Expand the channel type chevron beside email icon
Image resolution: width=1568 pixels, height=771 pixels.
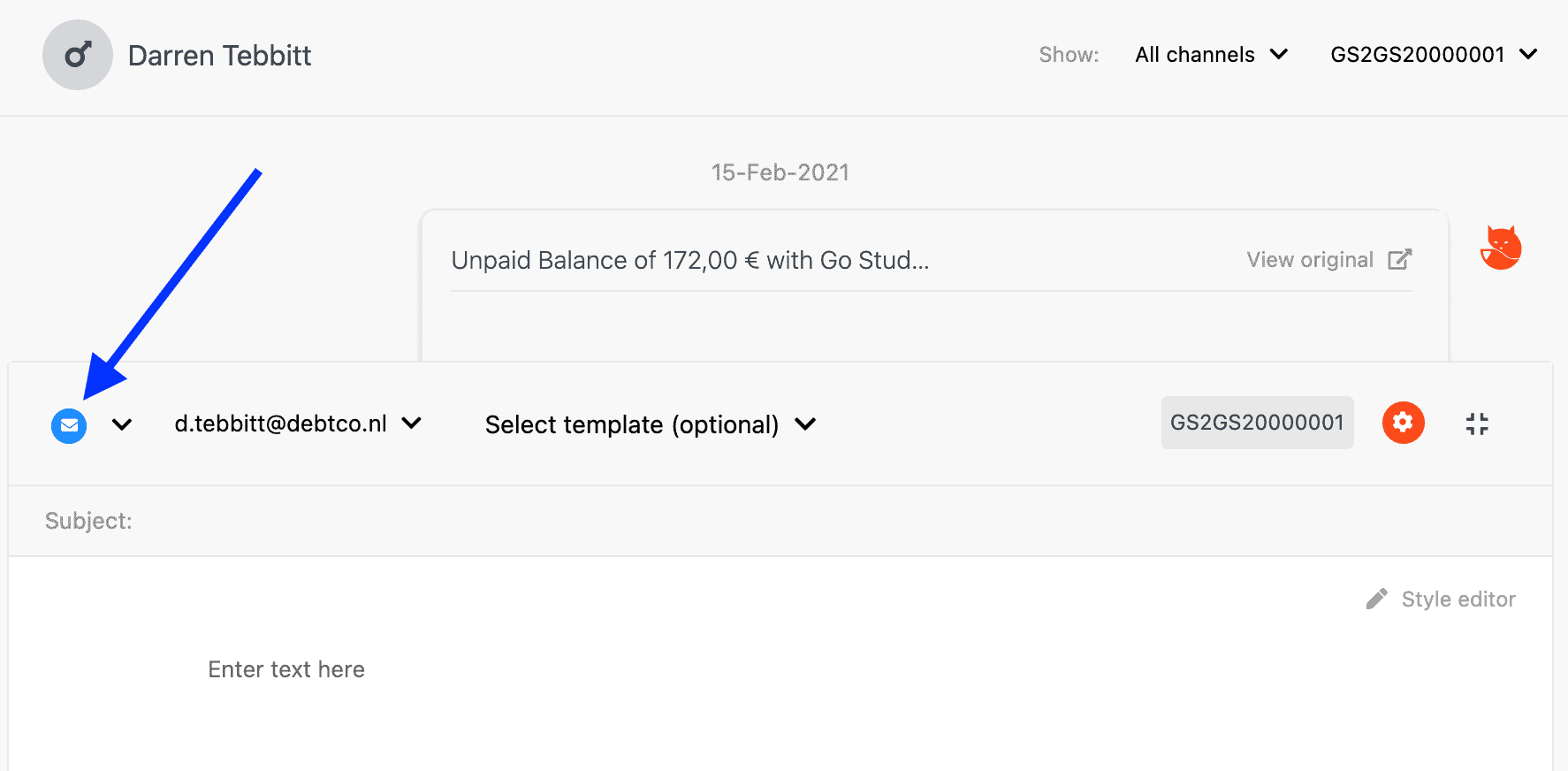[x=122, y=425]
